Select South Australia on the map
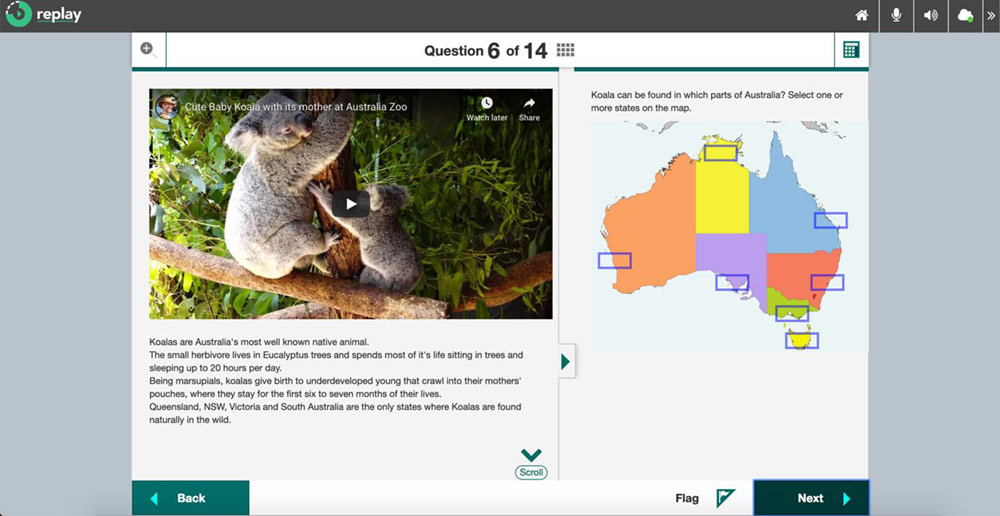Viewport: 1000px width, 516px height. (732, 283)
